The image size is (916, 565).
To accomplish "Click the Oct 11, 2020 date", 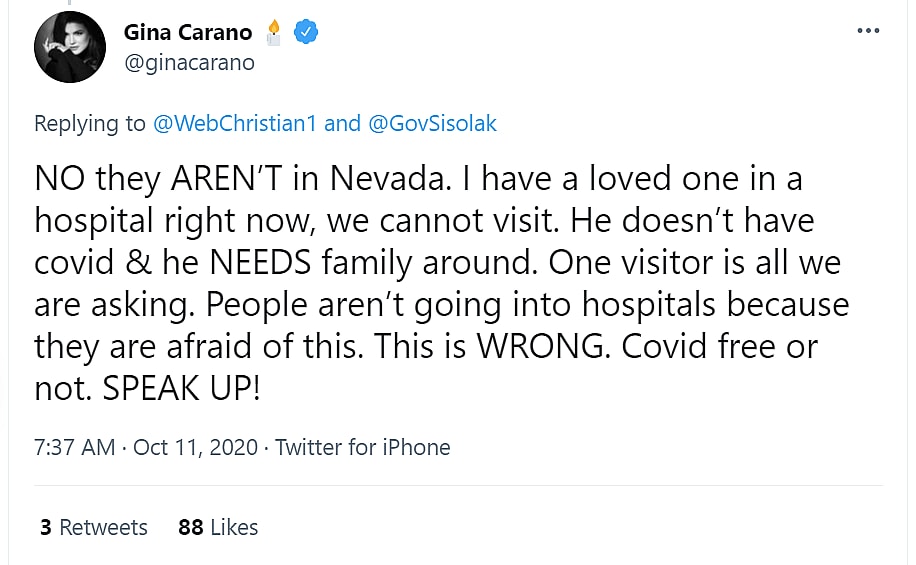I will click(x=195, y=447).
